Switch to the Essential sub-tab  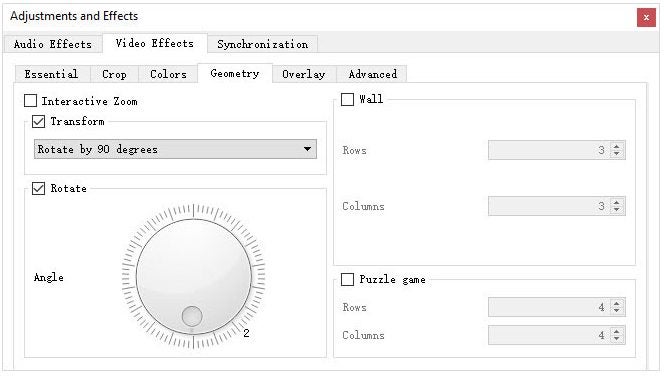point(52,74)
